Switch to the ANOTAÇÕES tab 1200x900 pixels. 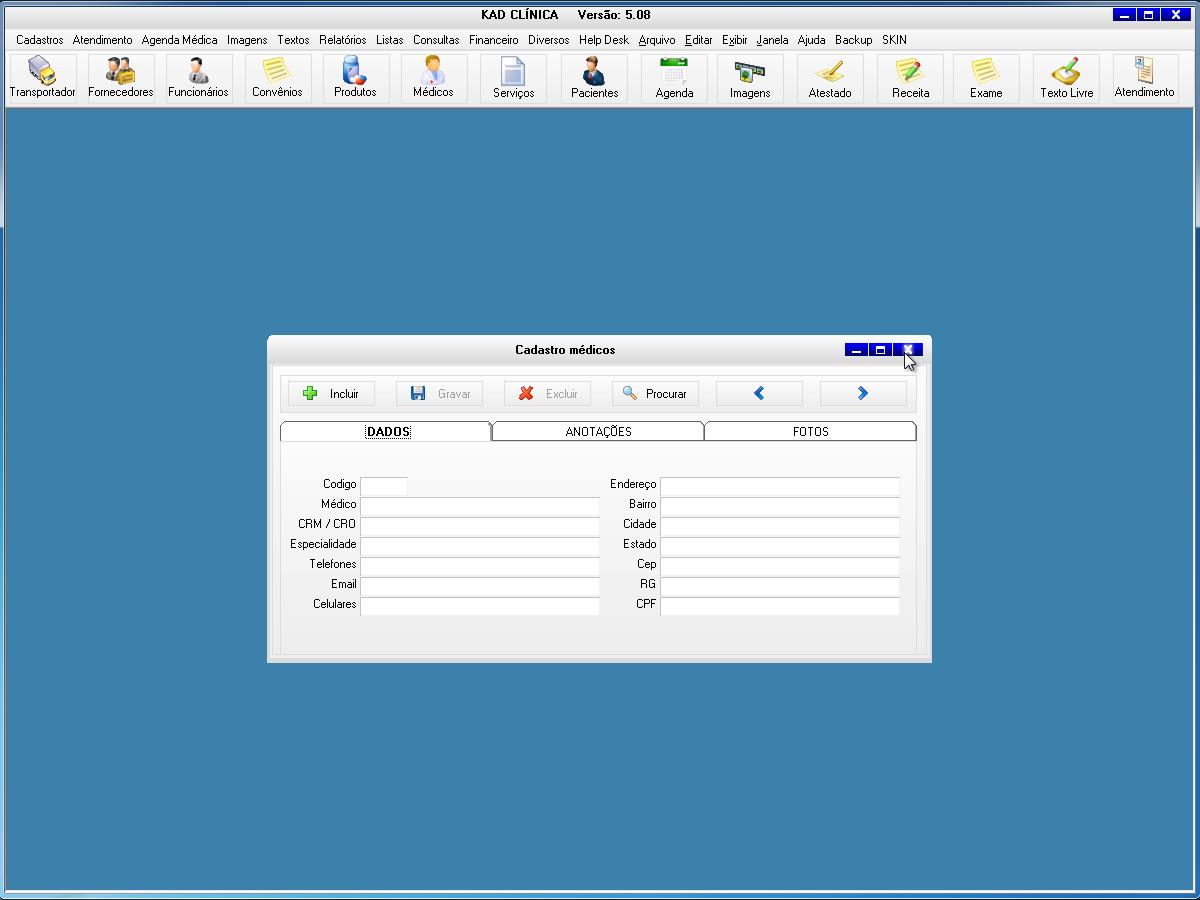tap(598, 432)
